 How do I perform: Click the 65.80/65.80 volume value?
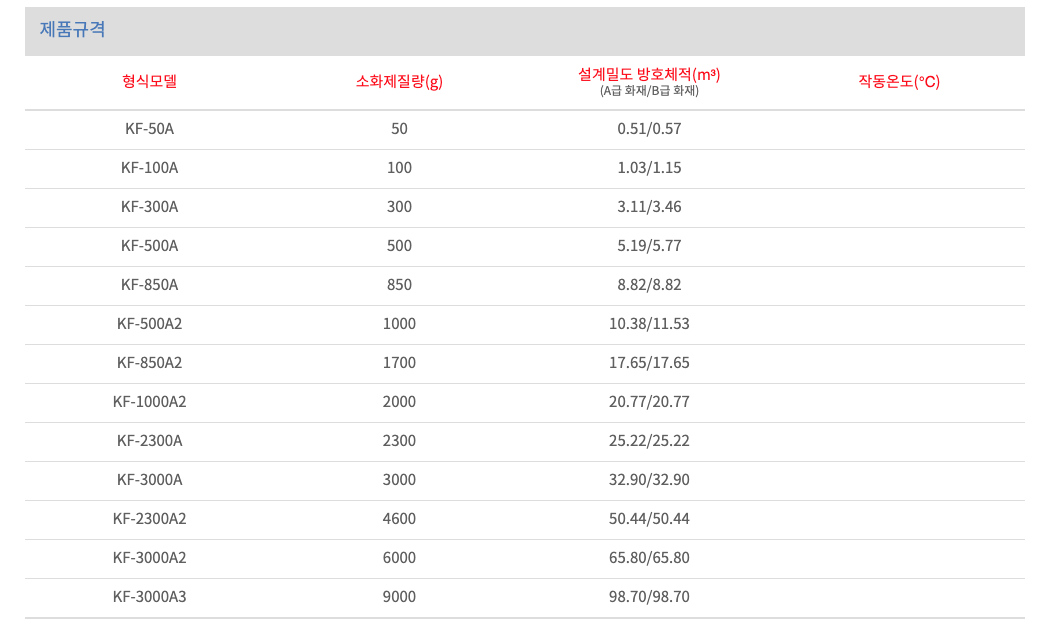(649, 558)
